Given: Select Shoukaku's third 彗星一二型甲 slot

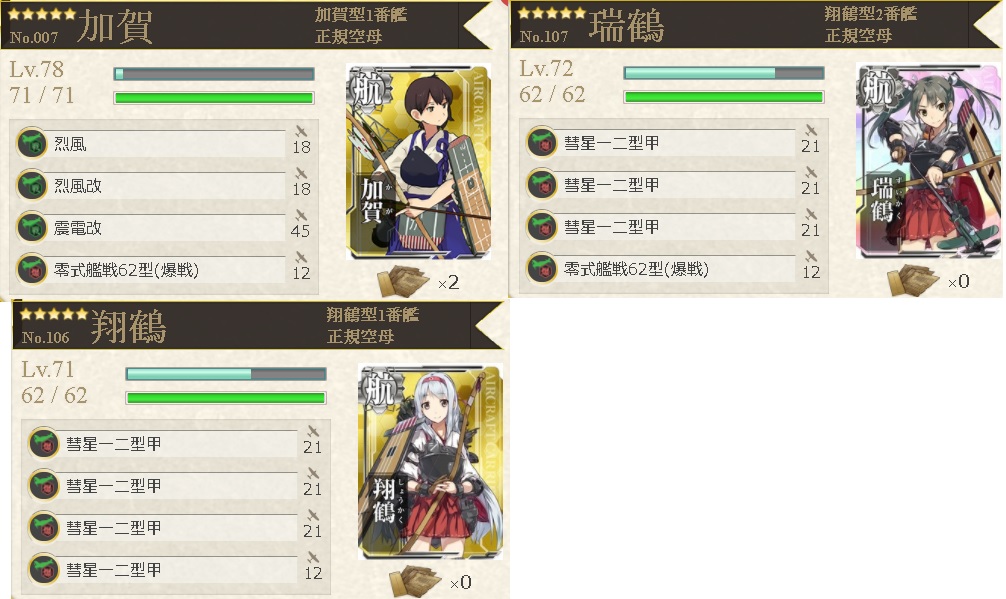Looking at the screenshot, I should click(x=176, y=528).
